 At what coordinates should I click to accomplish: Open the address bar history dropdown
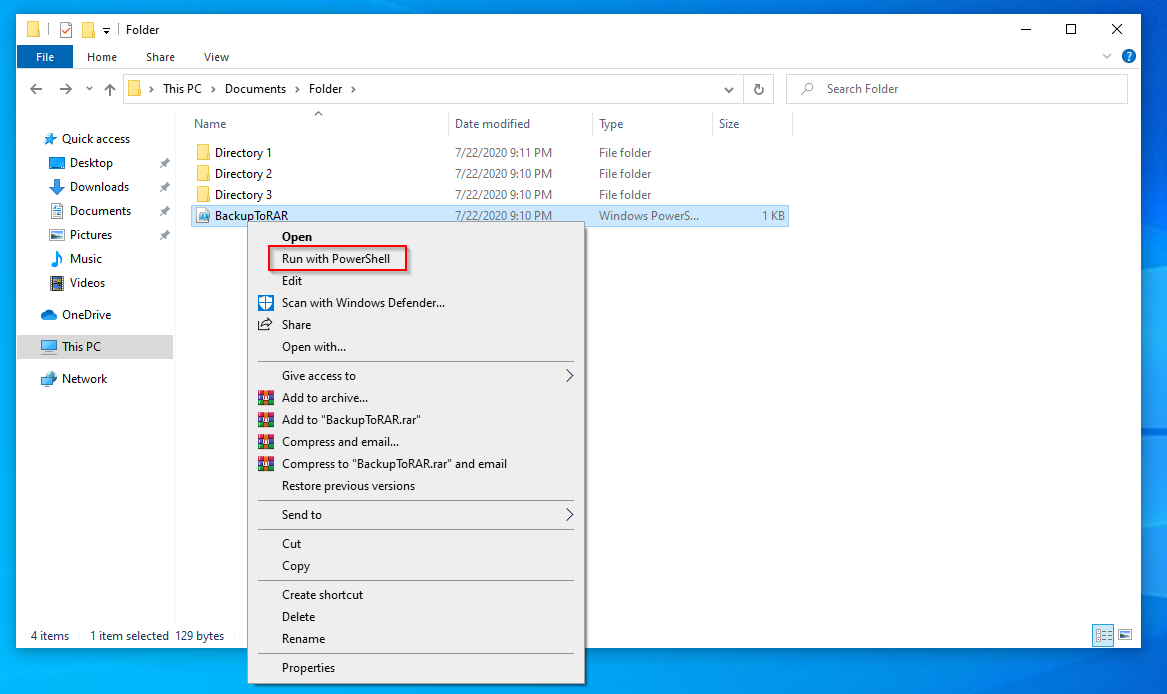(x=729, y=89)
